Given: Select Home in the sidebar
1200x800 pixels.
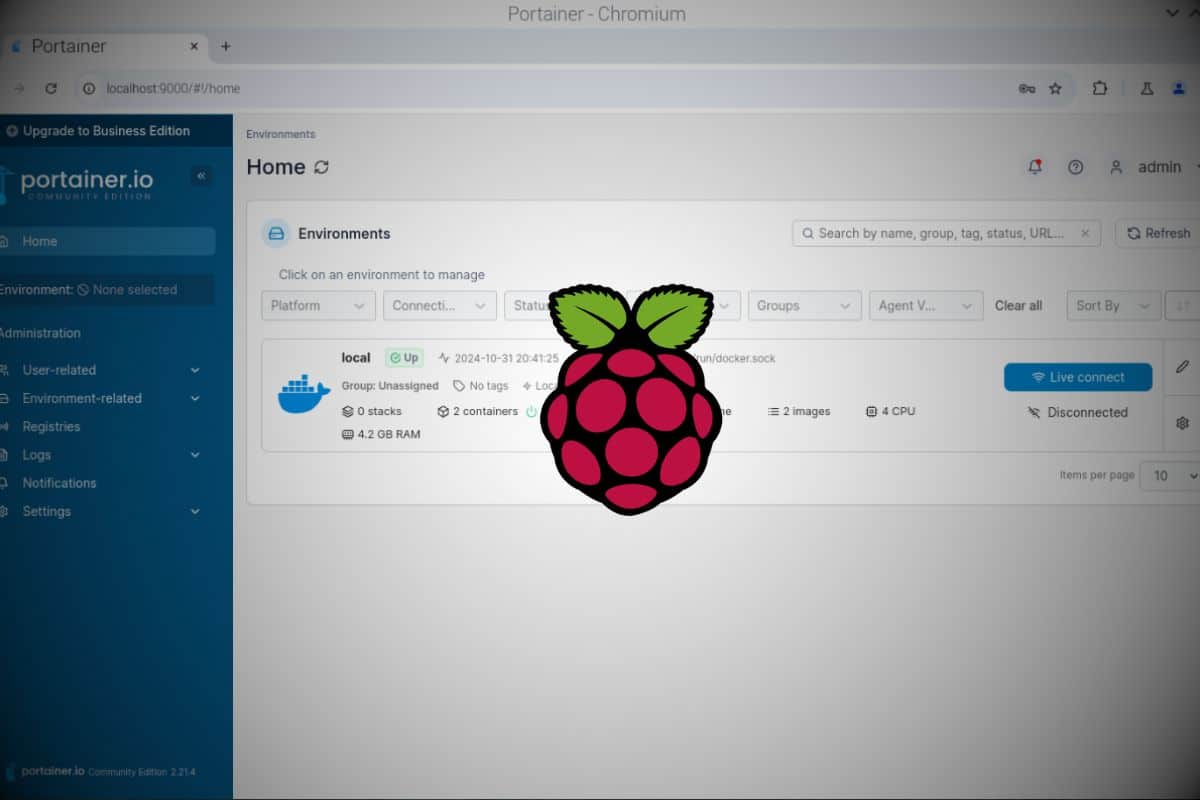Looking at the screenshot, I should [107, 241].
